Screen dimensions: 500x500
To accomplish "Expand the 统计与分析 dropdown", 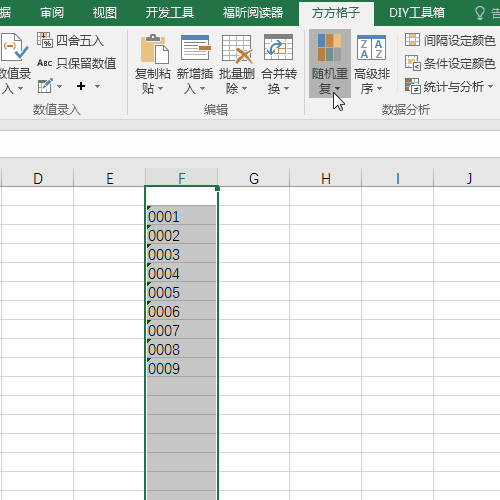I will tap(490, 87).
